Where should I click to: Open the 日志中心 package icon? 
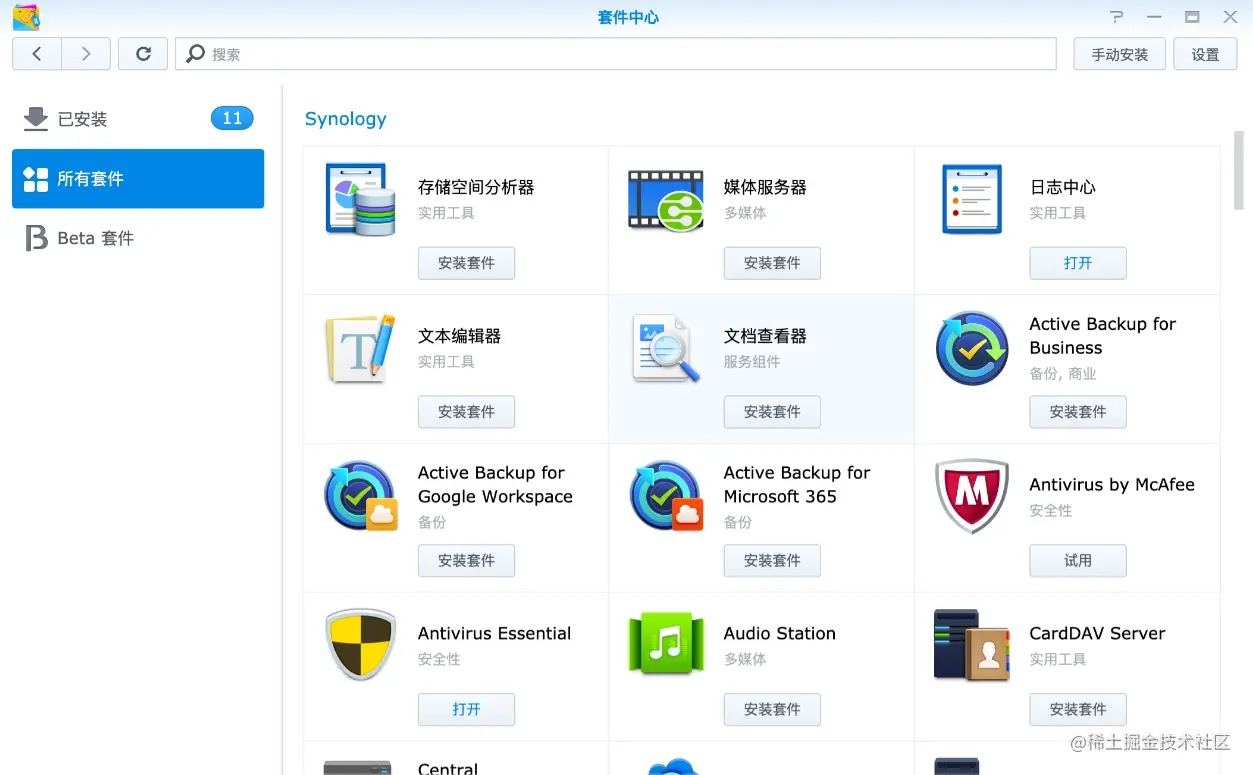tap(971, 199)
